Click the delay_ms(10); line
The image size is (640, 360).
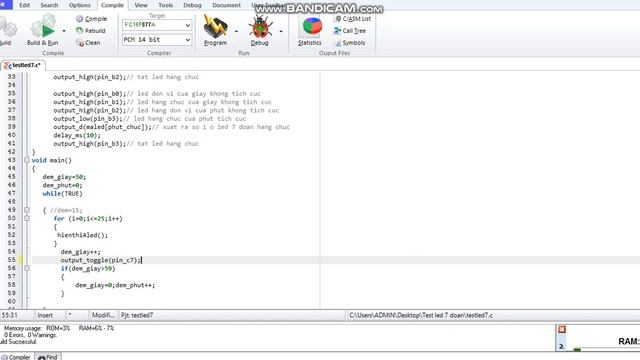[x=77, y=135]
